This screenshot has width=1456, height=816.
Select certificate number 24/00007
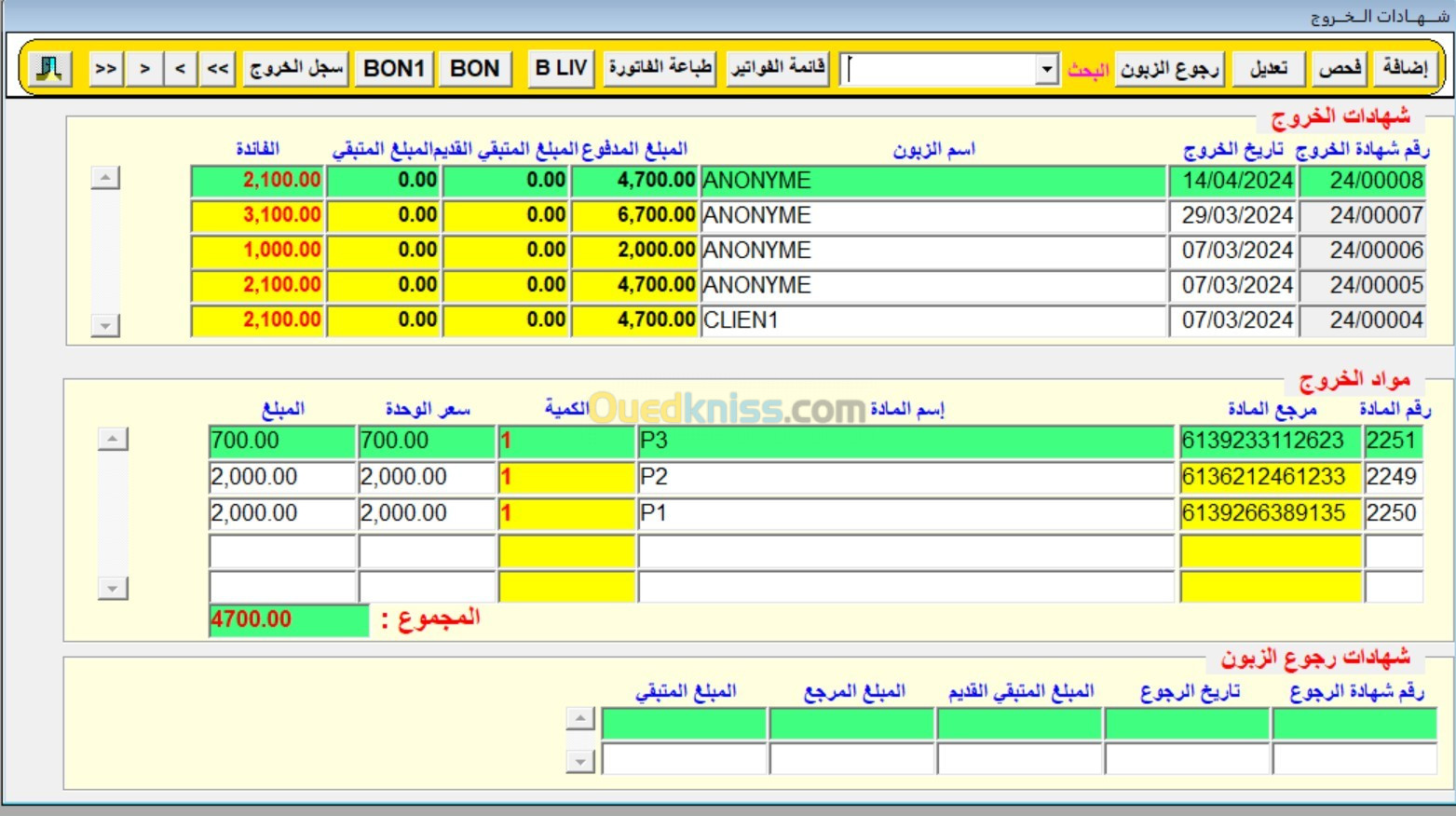pos(1363,215)
